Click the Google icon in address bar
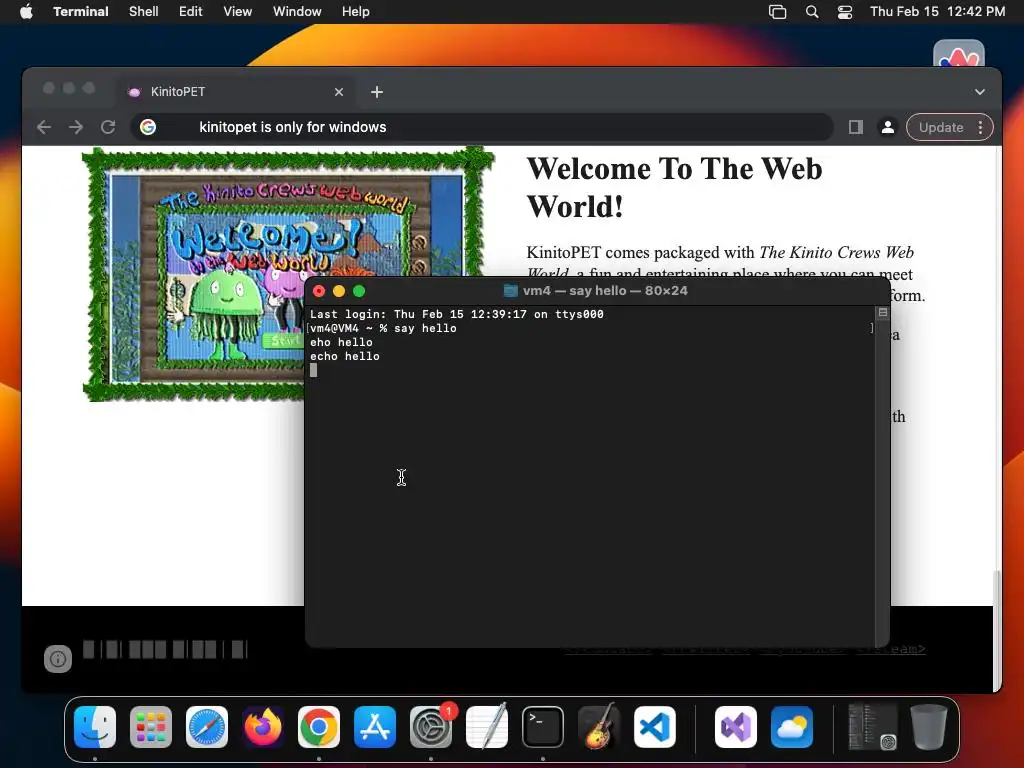Screen dimensions: 1024x768 click(148, 127)
